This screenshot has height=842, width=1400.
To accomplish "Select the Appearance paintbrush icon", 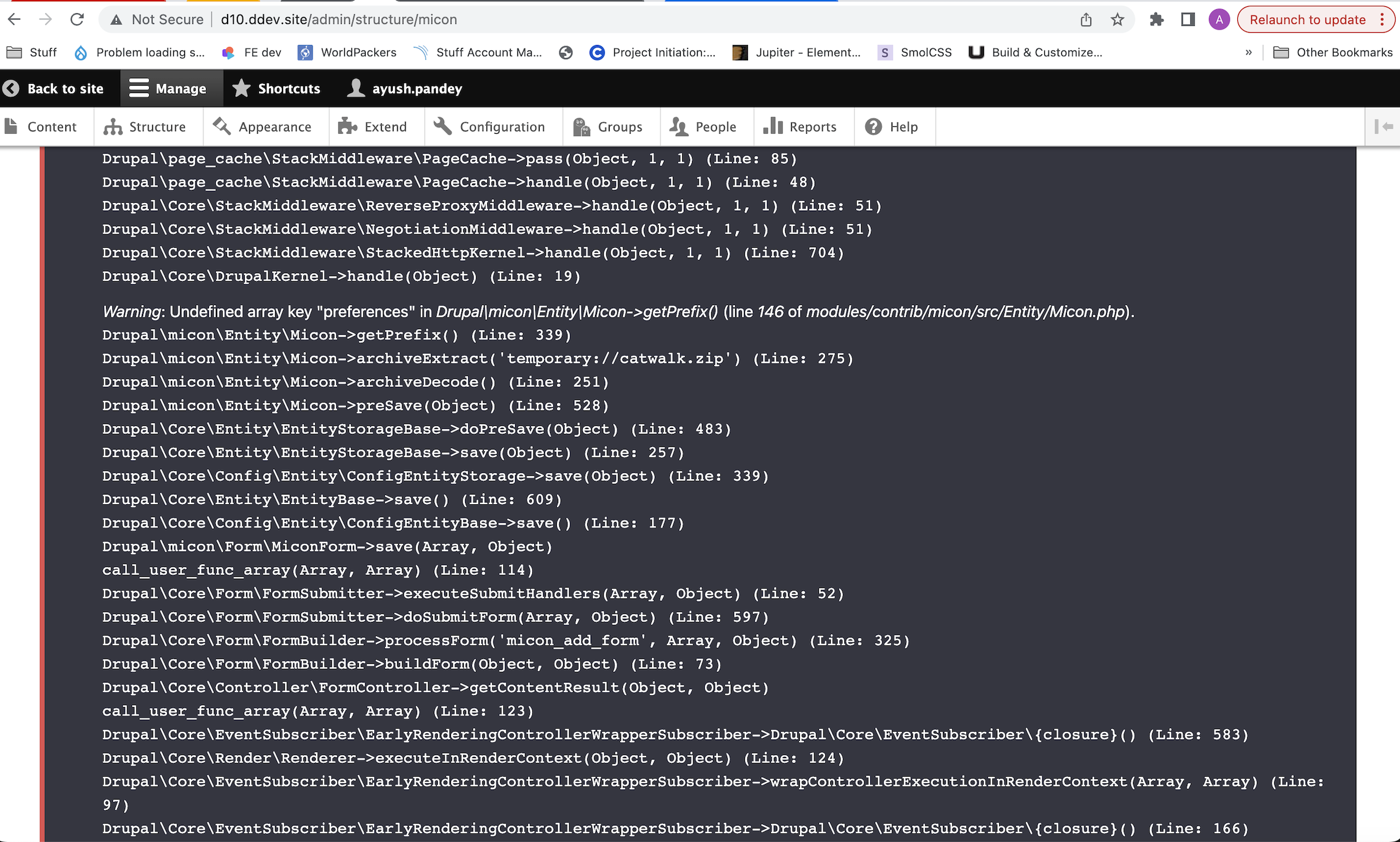I will coord(221,126).
